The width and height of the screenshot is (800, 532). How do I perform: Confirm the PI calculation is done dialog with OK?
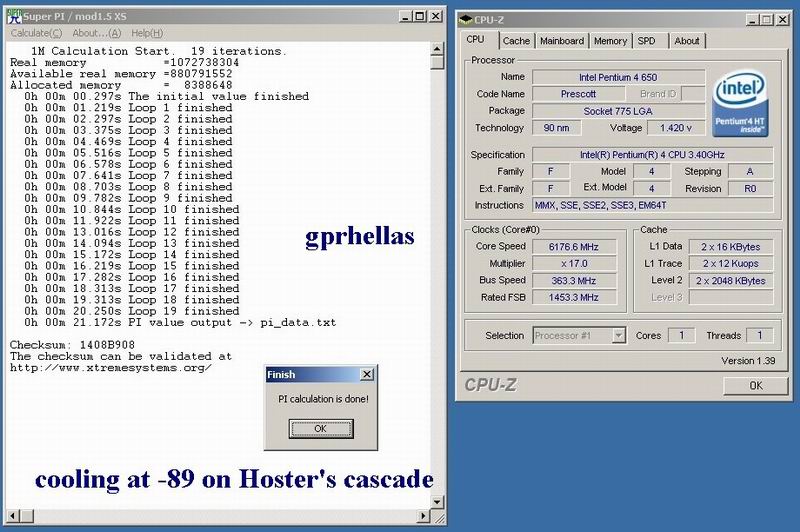coord(320,428)
